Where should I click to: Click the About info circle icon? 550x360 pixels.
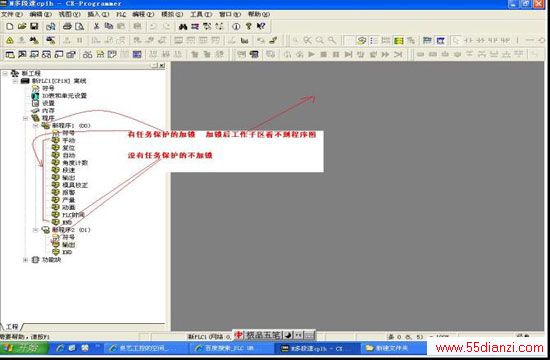click(236, 26)
